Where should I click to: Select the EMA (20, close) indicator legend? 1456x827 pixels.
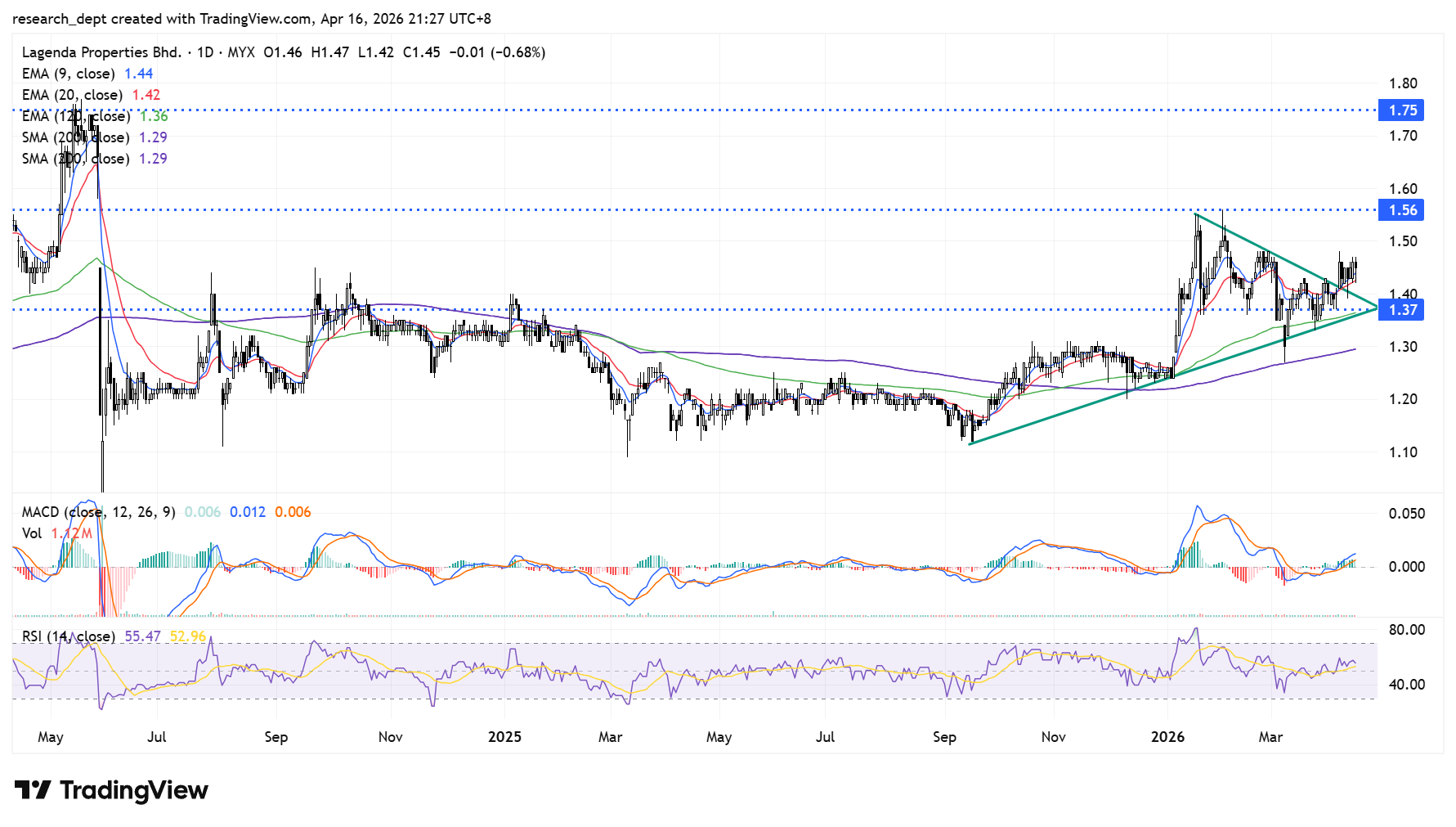pos(72,95)
